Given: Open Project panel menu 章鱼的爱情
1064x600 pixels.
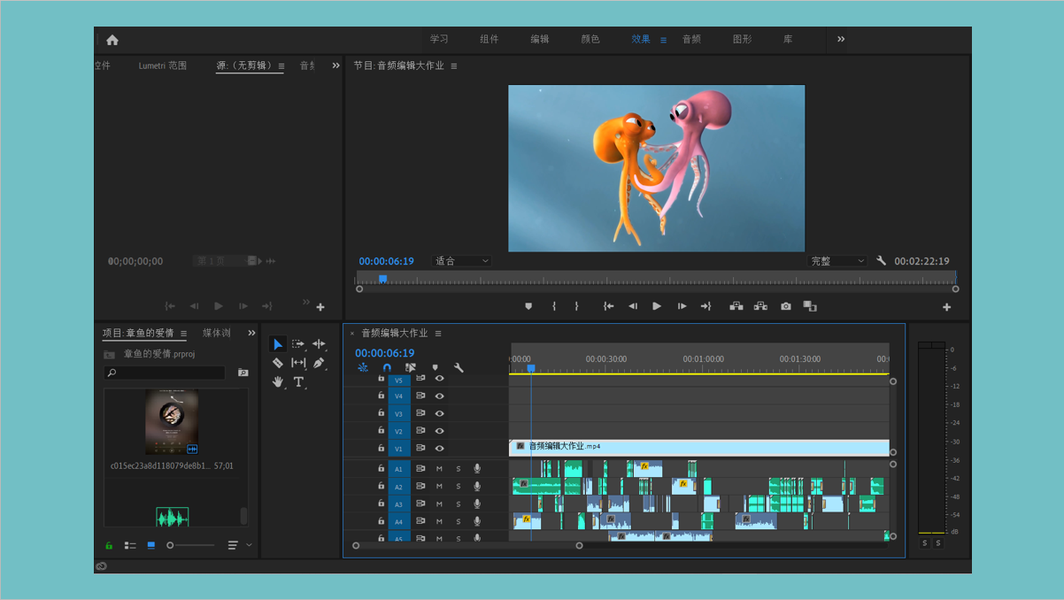Looking at the screenshot, I should pyautogui.click(x=184, y=333).
